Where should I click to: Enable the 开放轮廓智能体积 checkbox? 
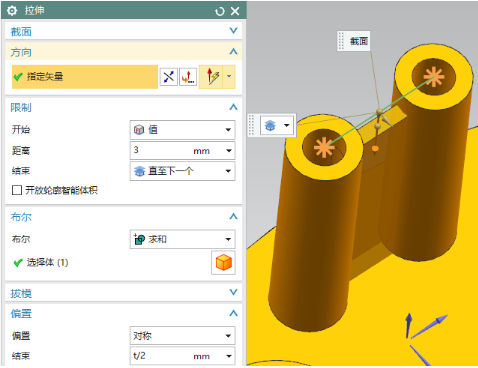(17, 190)
